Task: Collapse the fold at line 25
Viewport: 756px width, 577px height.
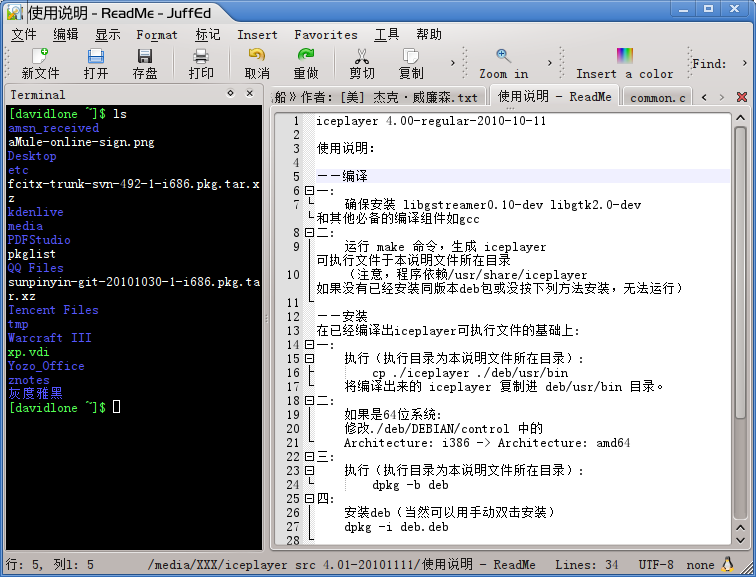Action: [x=310, y=498]
